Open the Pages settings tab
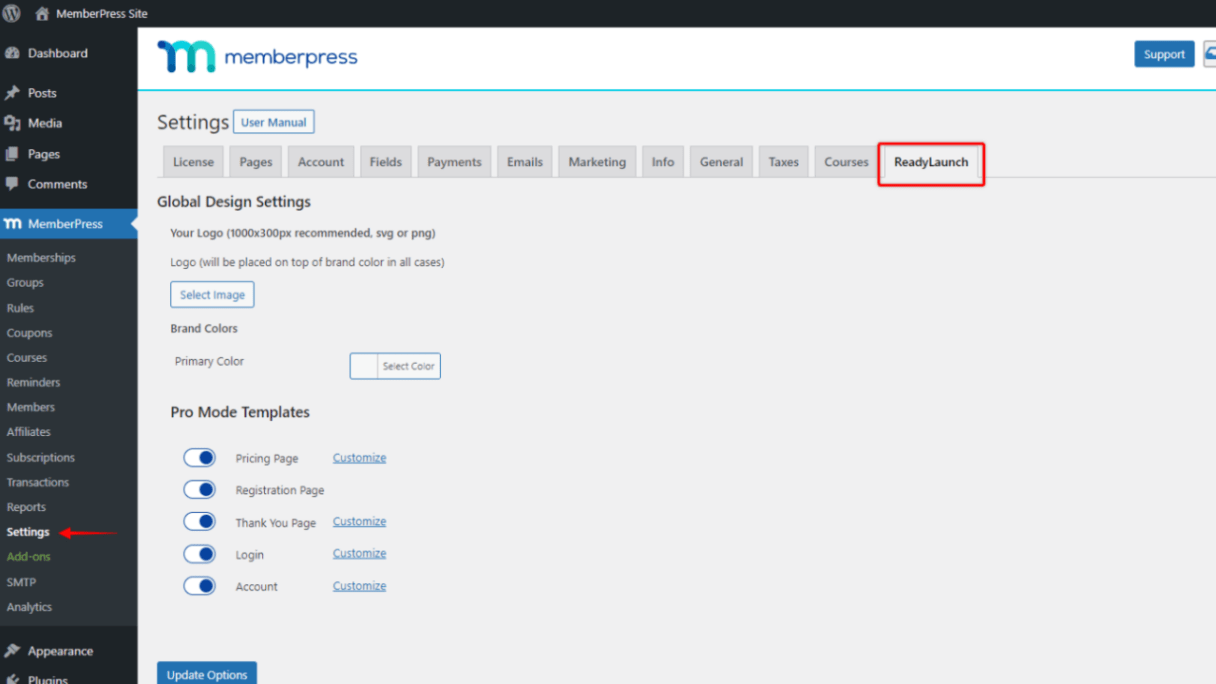This screenshot has width=1216, height=684. pyautogui.click(x=256, y=162)
